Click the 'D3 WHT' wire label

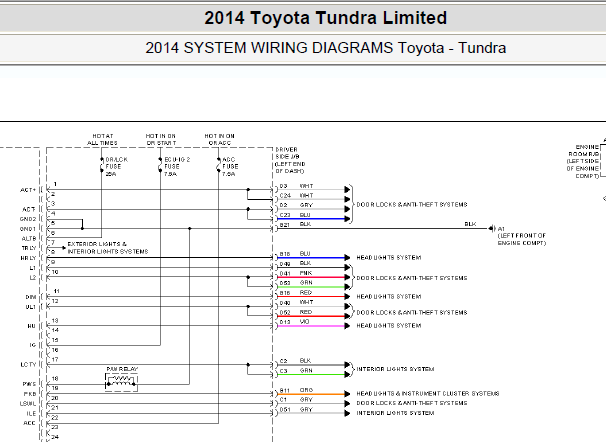(x=296, y=186)
